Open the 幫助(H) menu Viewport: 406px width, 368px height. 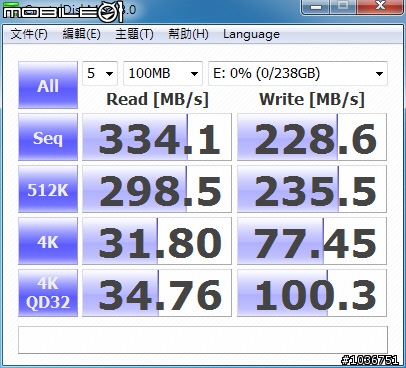[188, 34]
